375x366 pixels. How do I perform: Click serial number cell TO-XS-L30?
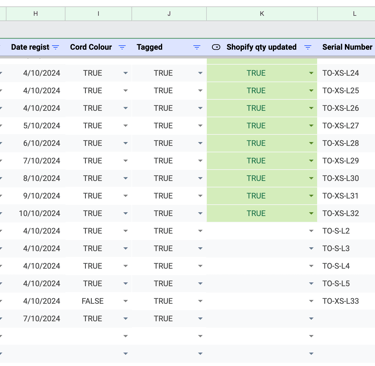click(x=341, y=178)
